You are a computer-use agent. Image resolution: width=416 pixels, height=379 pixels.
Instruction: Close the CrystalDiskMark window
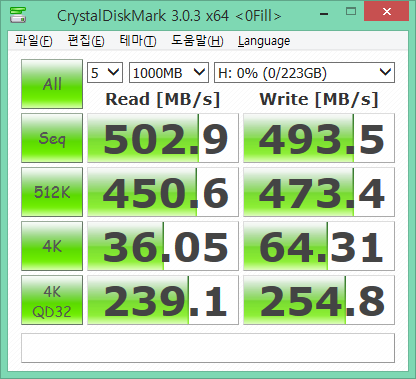pyautogui.click(x=387, y=12)
